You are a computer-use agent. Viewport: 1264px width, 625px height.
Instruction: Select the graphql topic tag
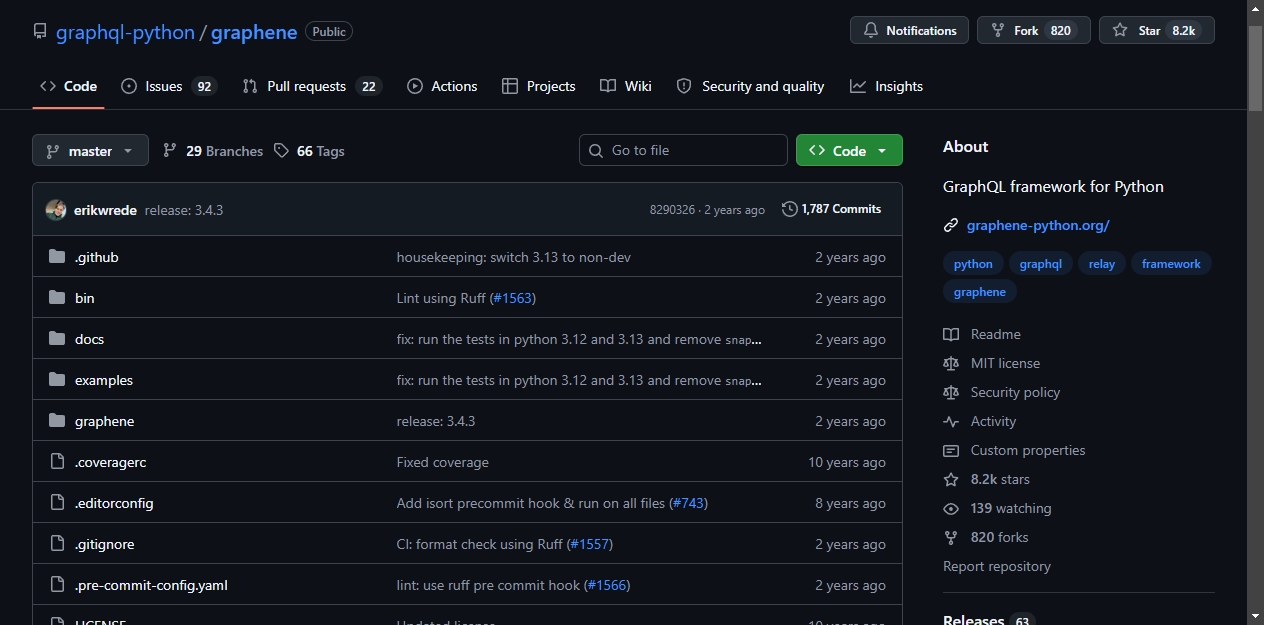point(1040,264)
